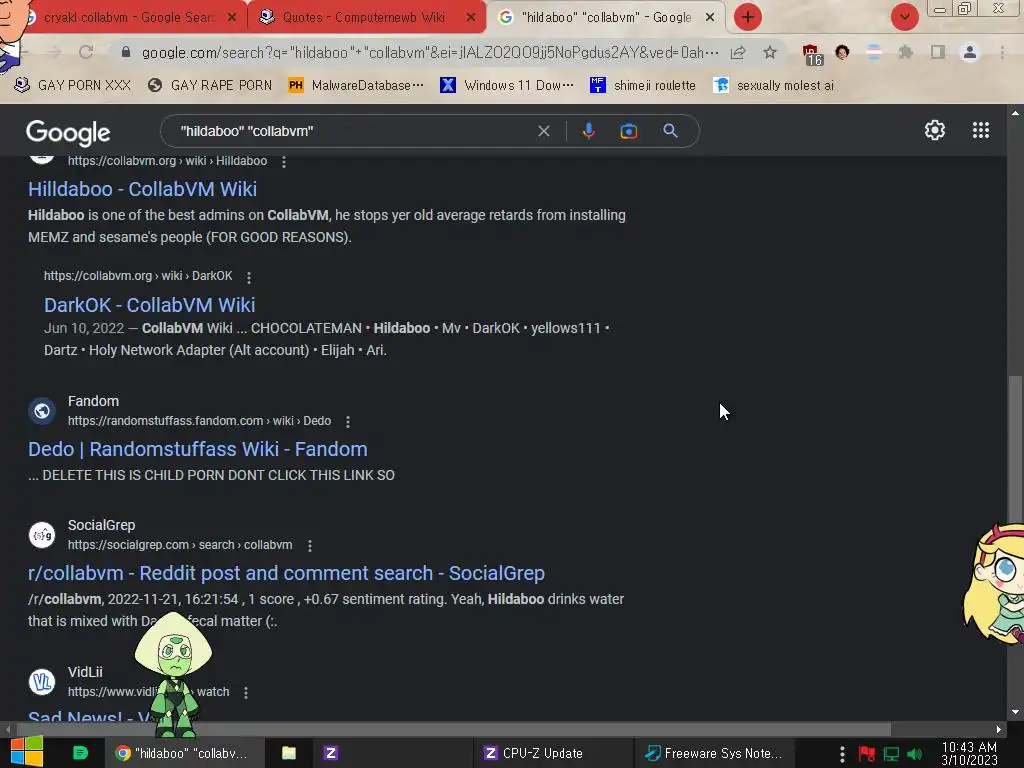
Task: Click the volume icon in system tray
Action: point(915,754)
